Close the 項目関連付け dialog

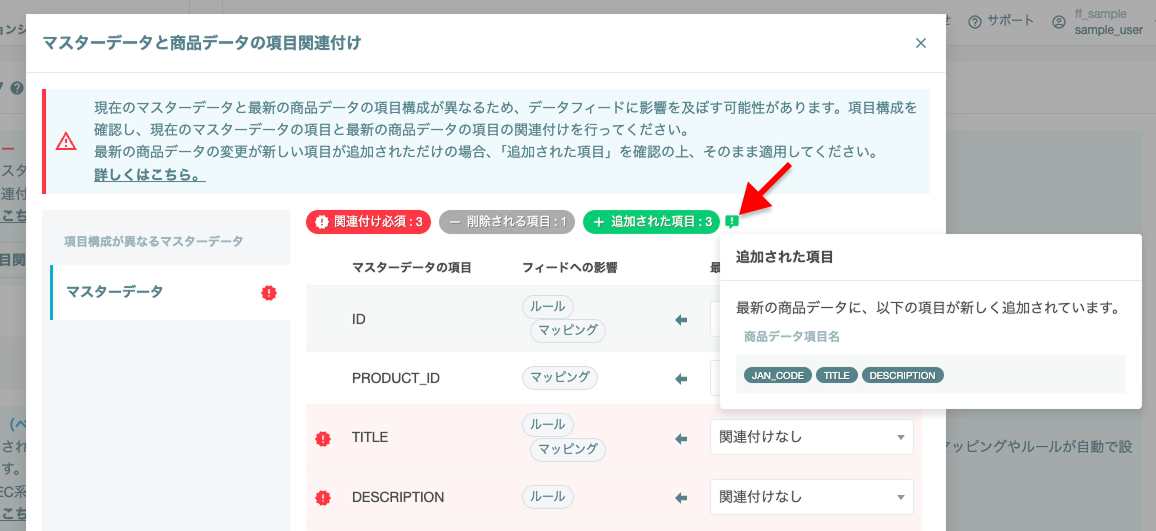920,43
